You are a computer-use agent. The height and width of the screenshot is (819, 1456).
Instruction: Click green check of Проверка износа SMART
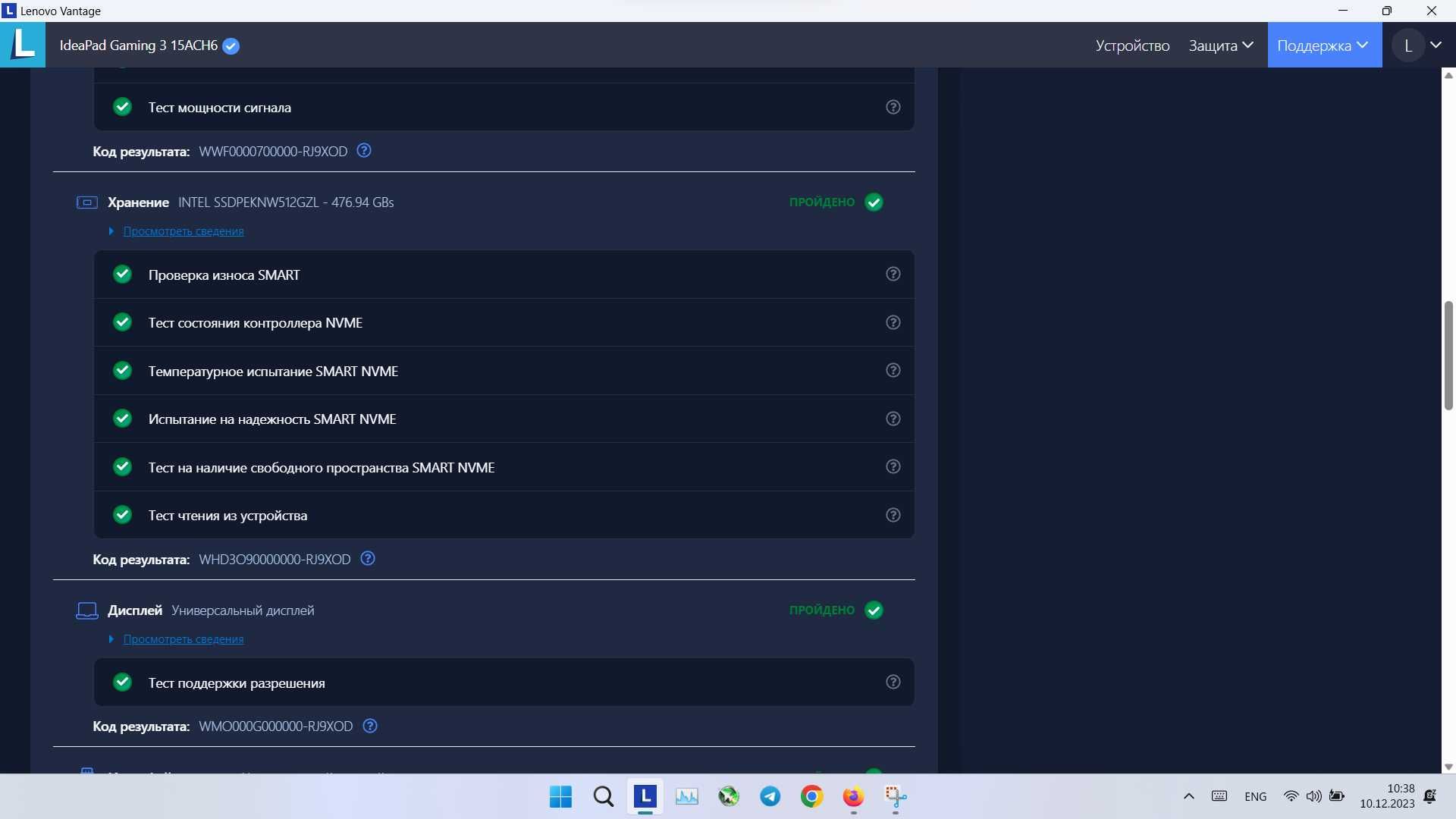coord(122,274)
